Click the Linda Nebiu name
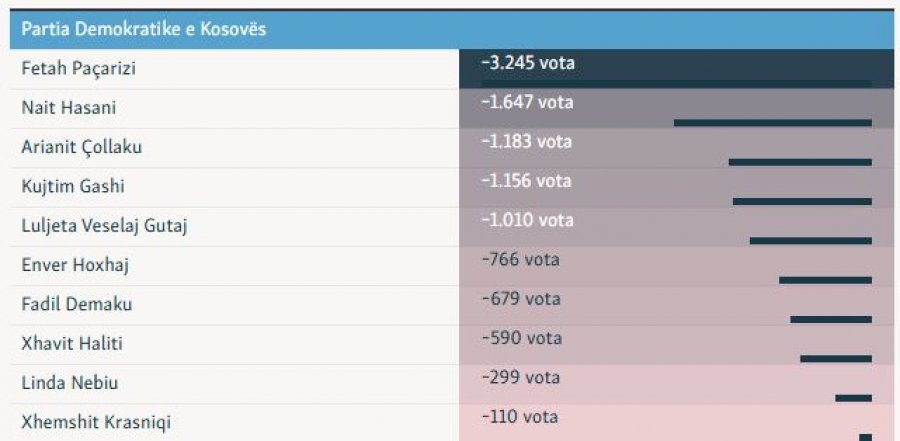The image size is (900, 441). pos(70,383)
